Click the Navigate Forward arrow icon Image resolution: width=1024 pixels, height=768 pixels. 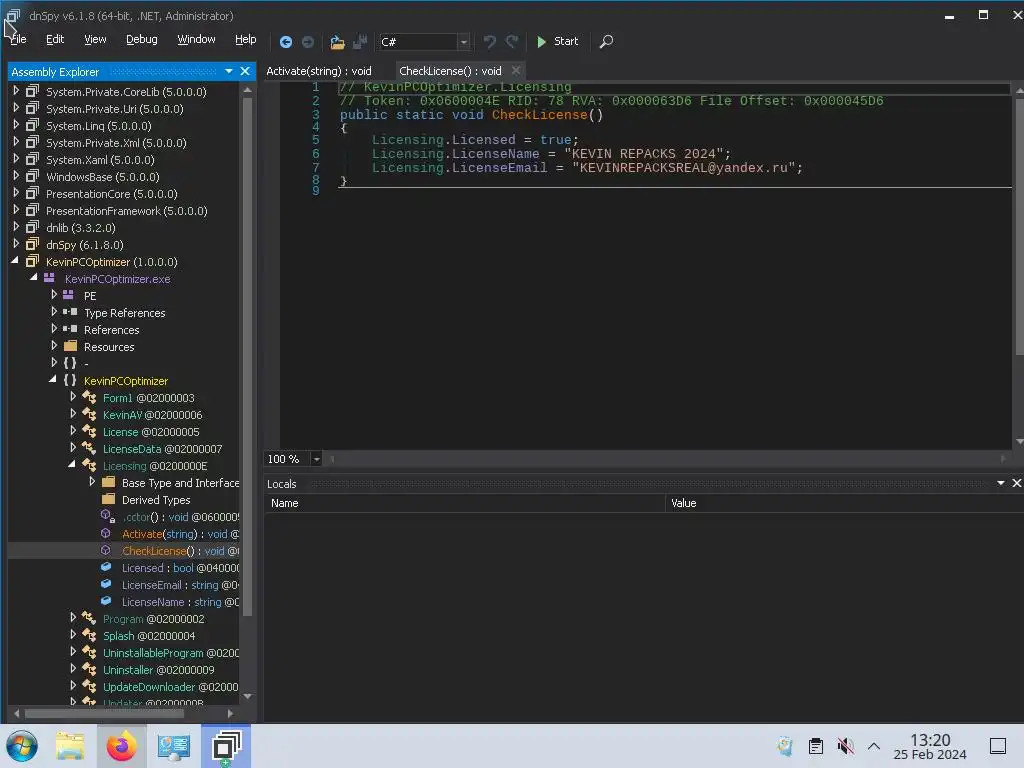point(308,42)
